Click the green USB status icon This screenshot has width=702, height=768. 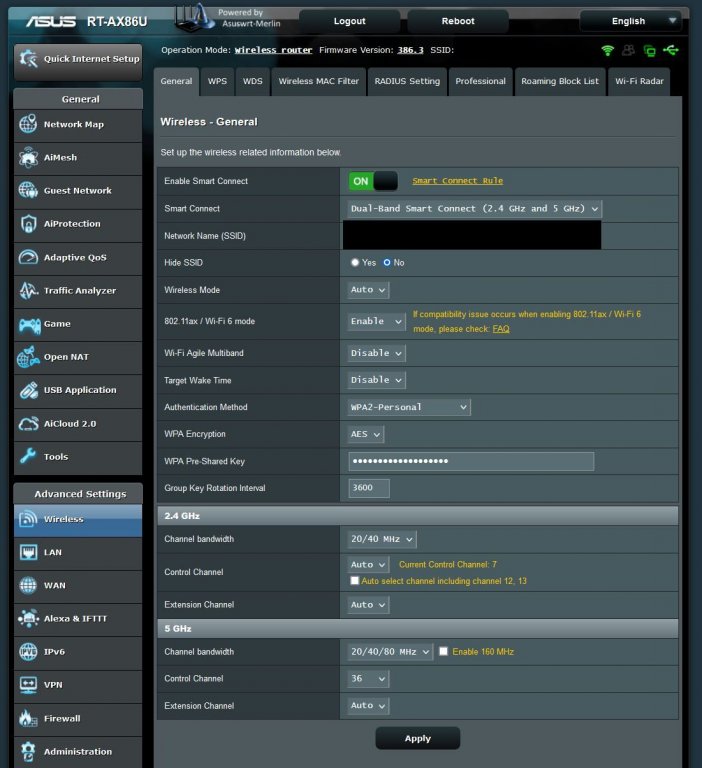click(671, 50)
